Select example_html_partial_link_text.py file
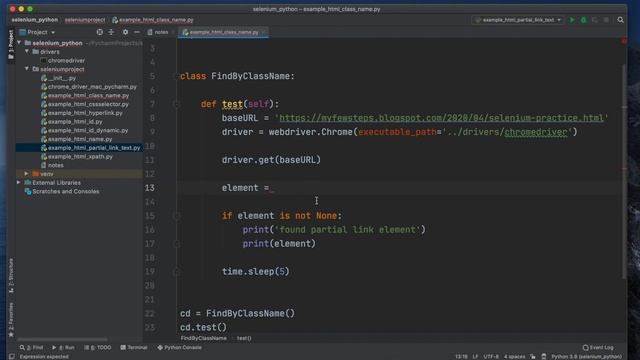This screenshot has width=640, height=360. coord(94,148)
